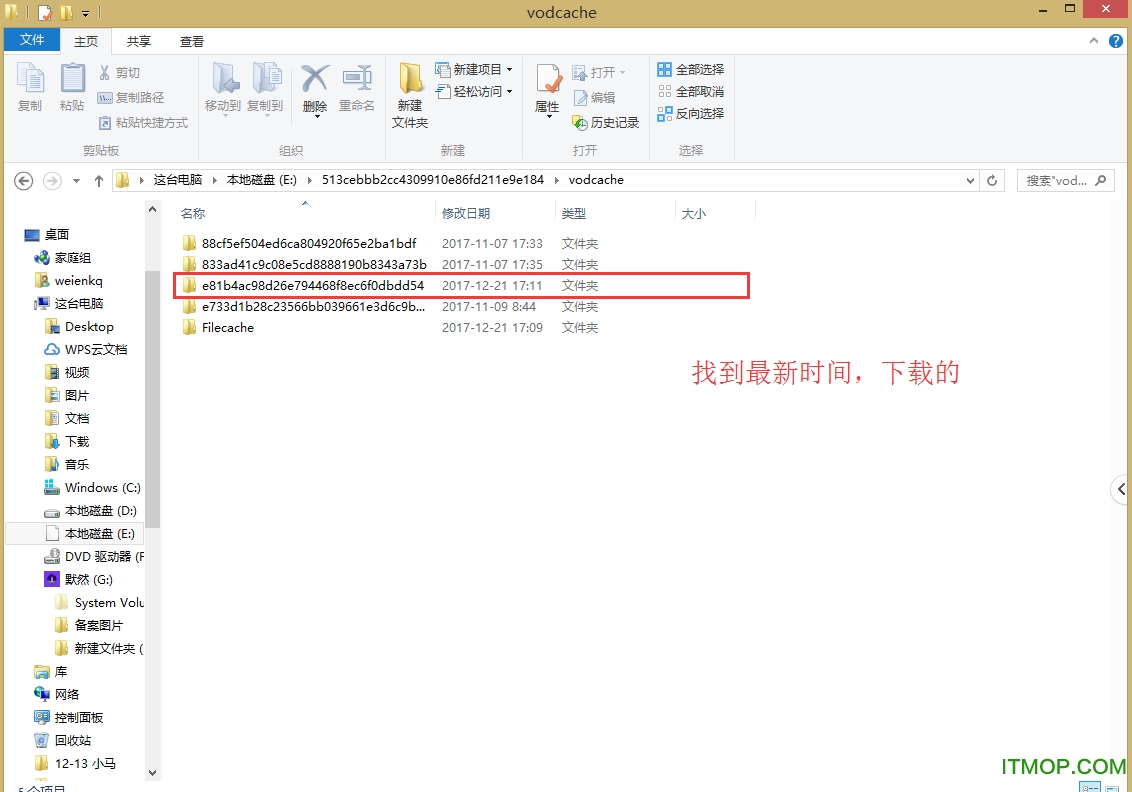Viewport: 1132px width, 792px height.
Task: Click the Copy to icon
Action: pos(265,88)
